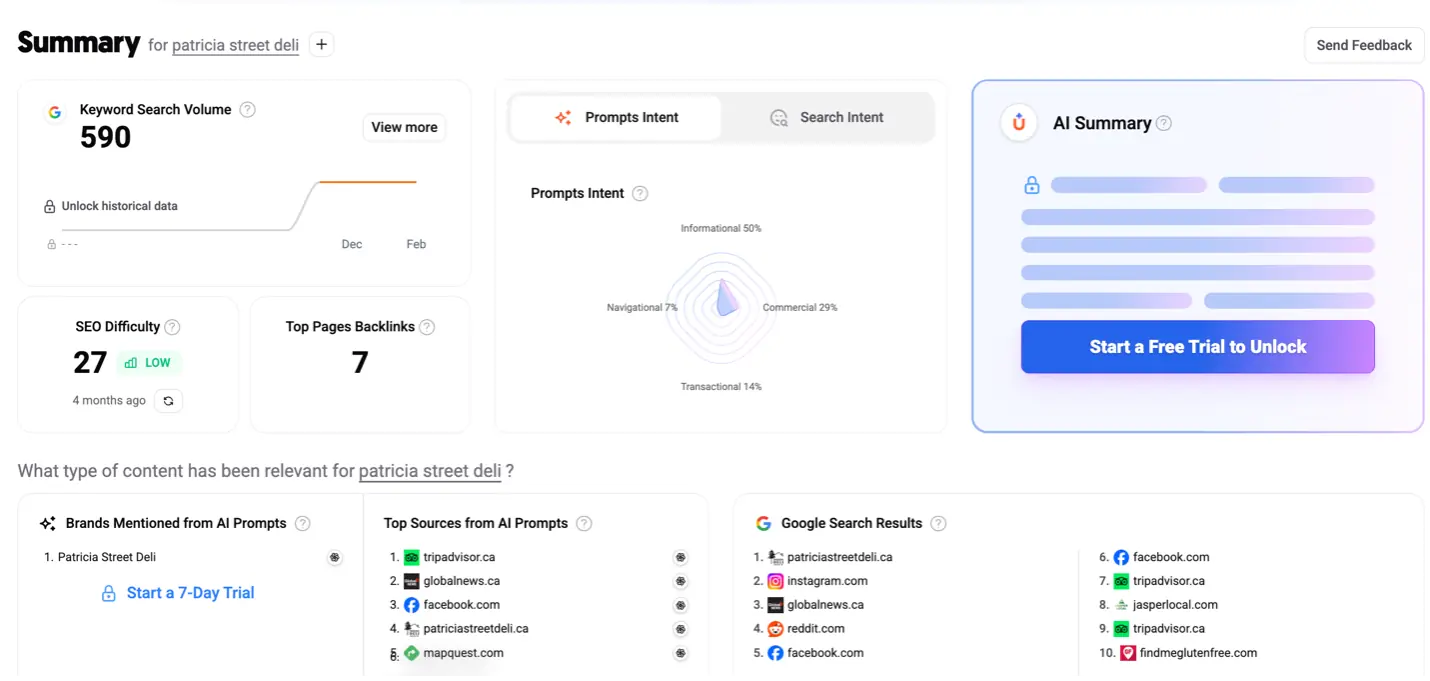
Task: Open patriciastreetdeli.ca Google result number 1
Action: click(x=840, y=557)
